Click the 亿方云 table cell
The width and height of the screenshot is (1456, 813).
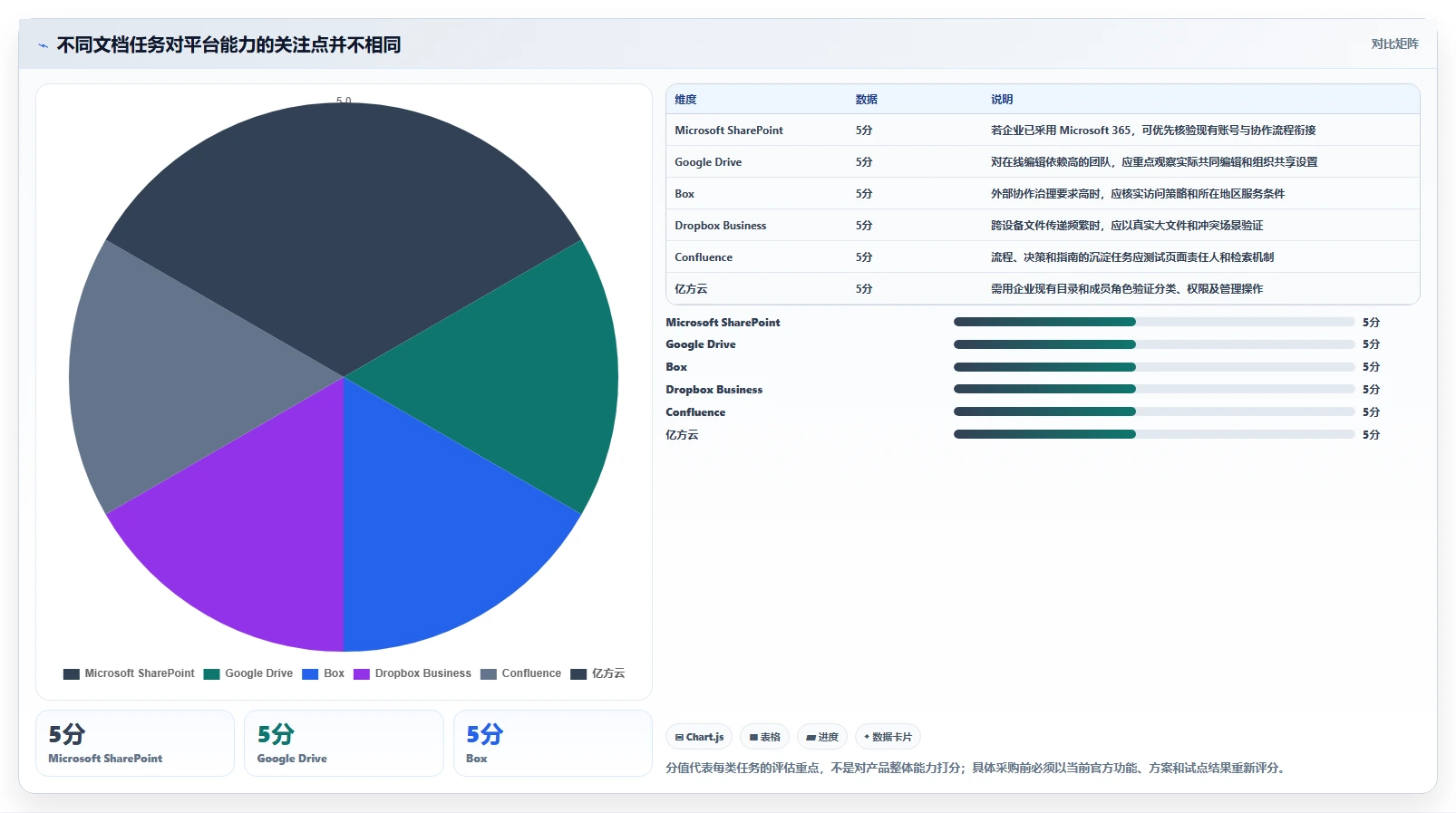(x=691, y=289)
